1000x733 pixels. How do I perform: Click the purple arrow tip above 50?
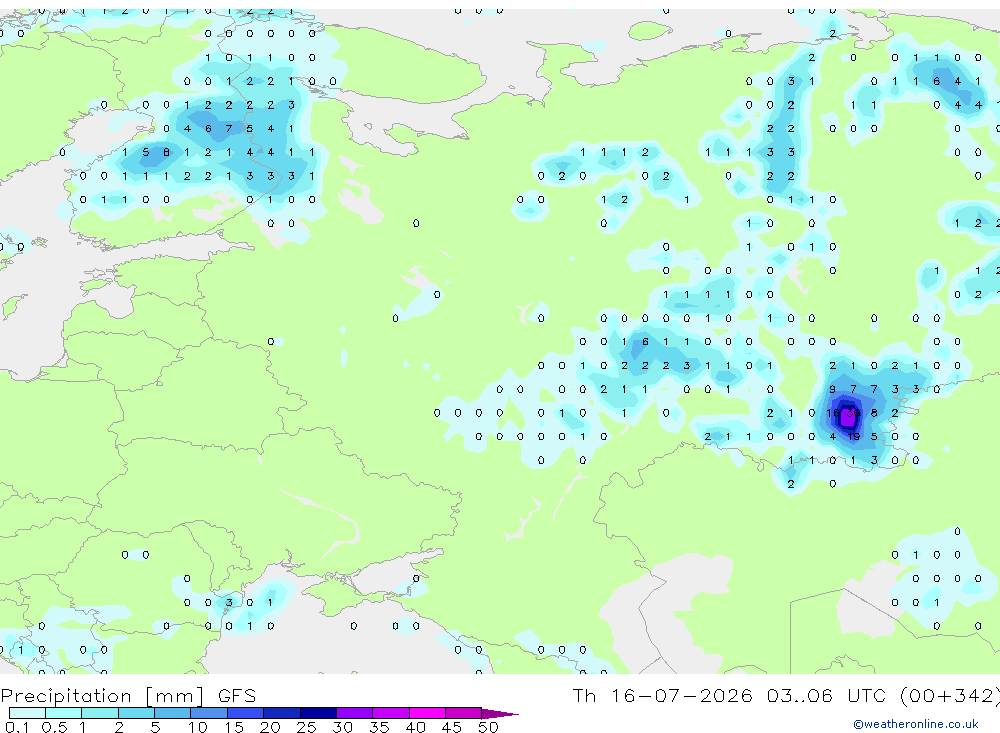coord(500,714)
